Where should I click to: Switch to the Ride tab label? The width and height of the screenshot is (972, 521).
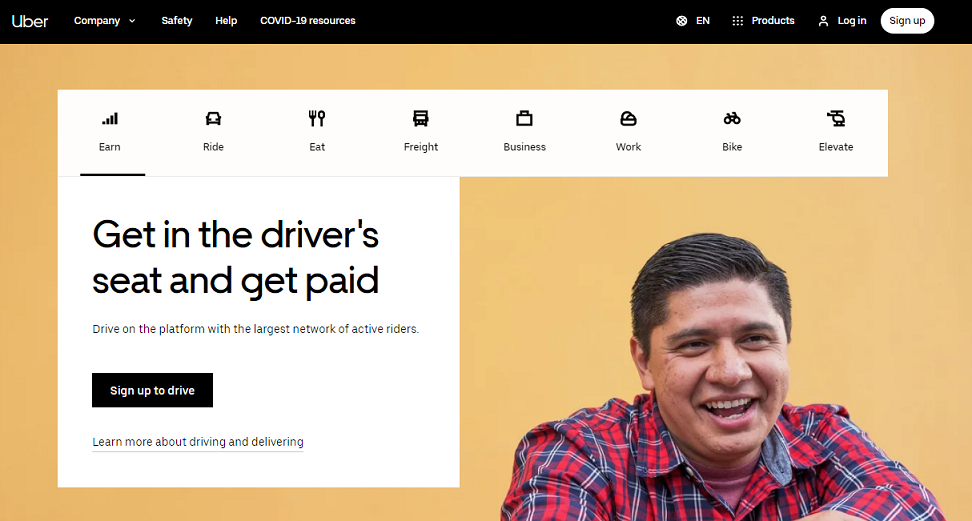(213, 147)
